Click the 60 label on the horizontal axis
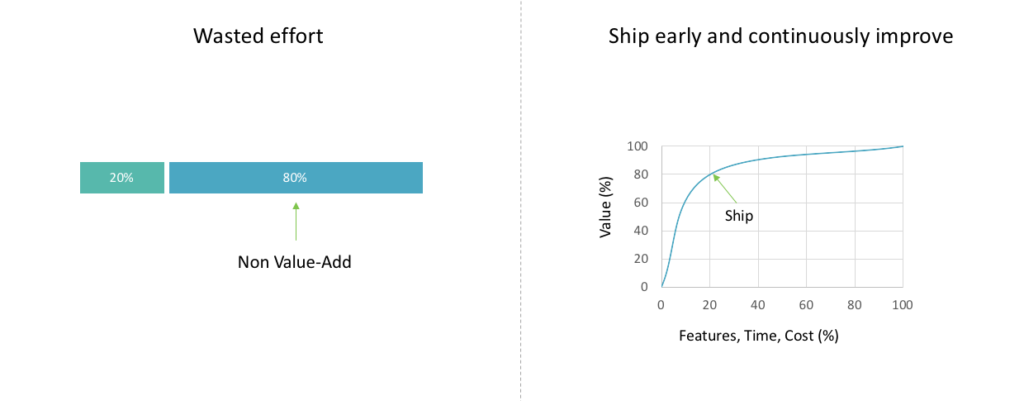This screenshot has width=1024, height=401. [x=806, y=304]
